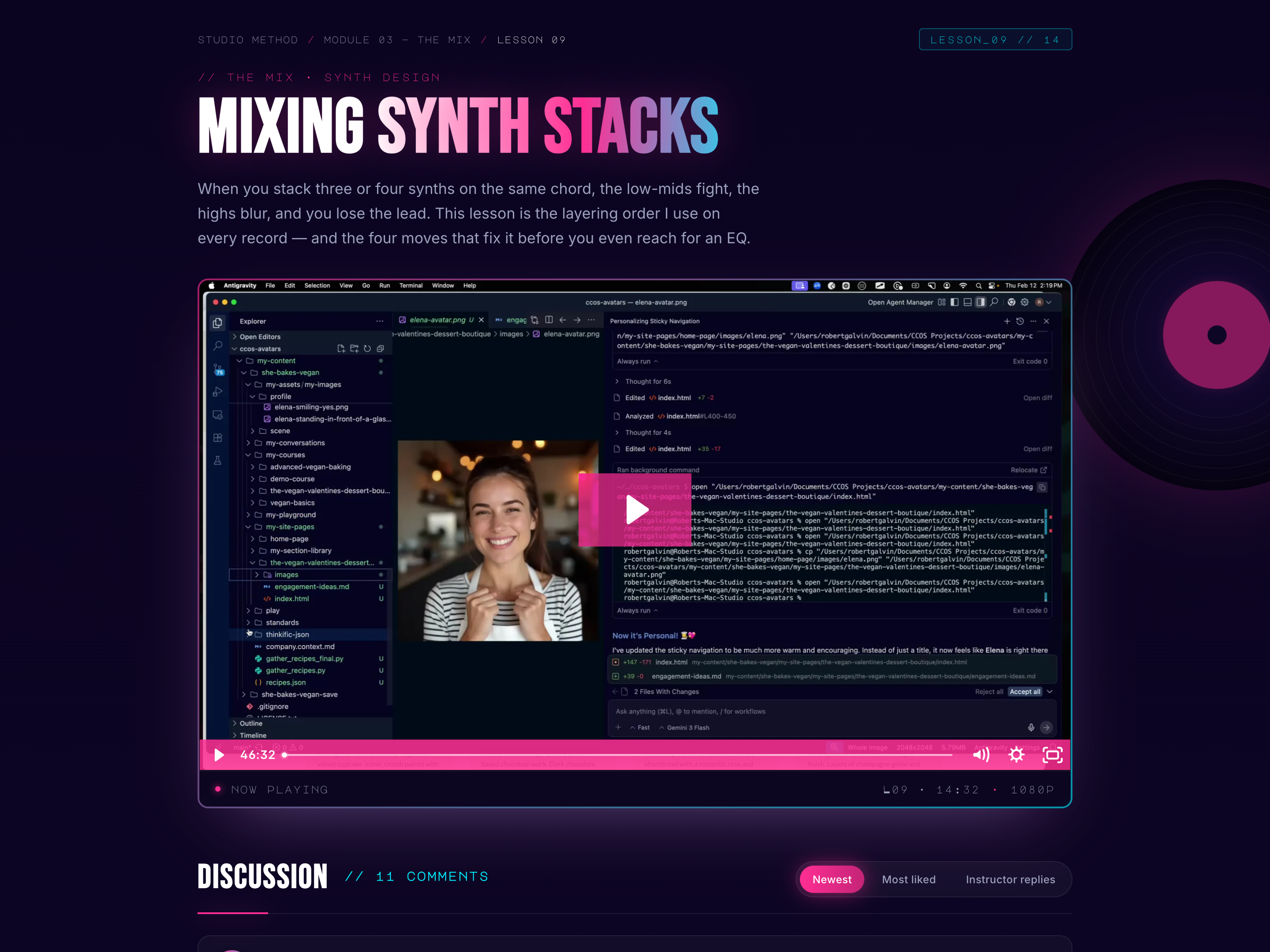Image resolution: width=1270 pixels, height=952 pixels.
Task: Open the gear settings icon in the IDE title bar
Action: pyautogui.click(x=1025, y=302)
